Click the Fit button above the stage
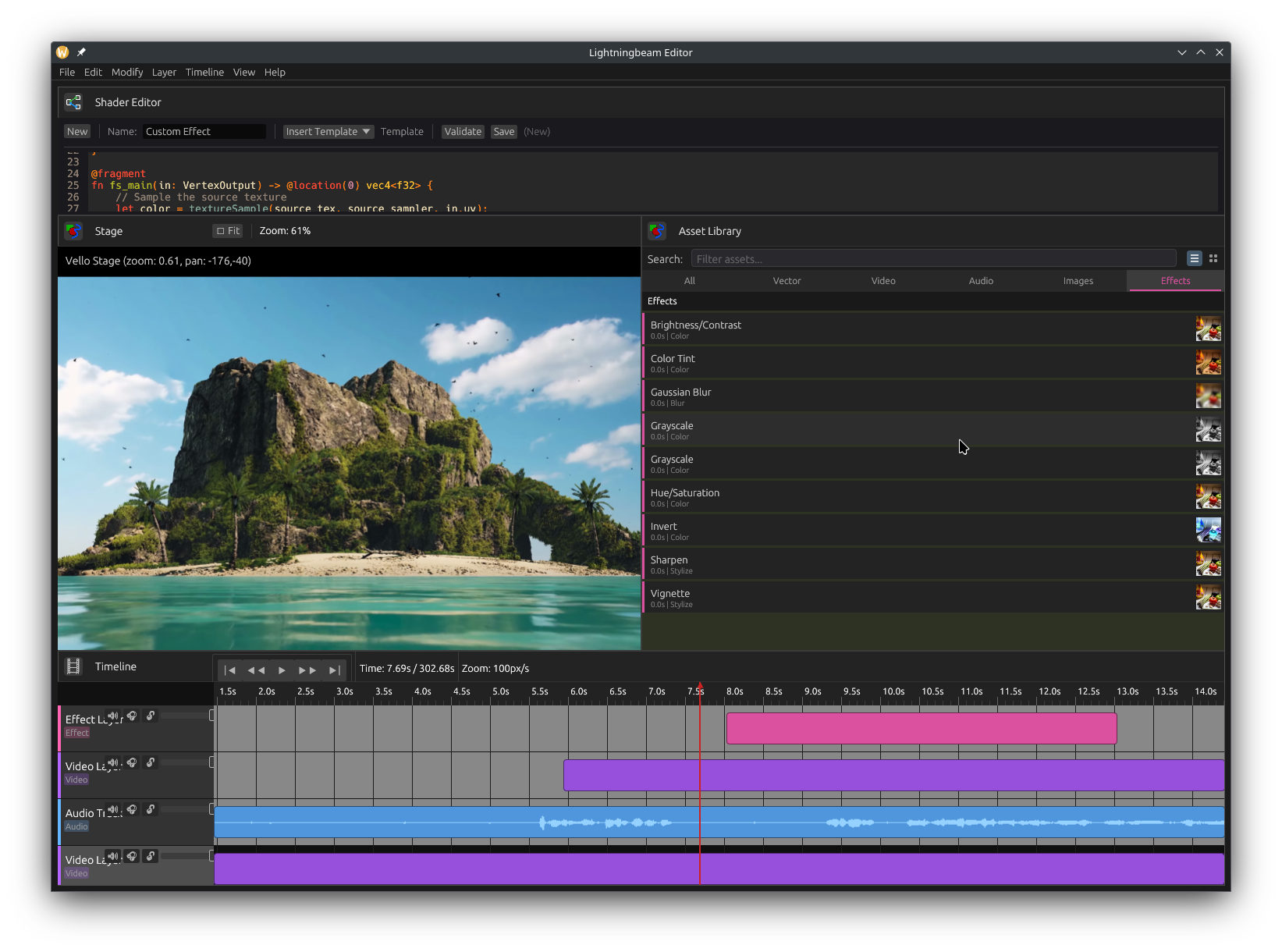1282x952 pixels. pyautogui.click(x=227, y=230)
